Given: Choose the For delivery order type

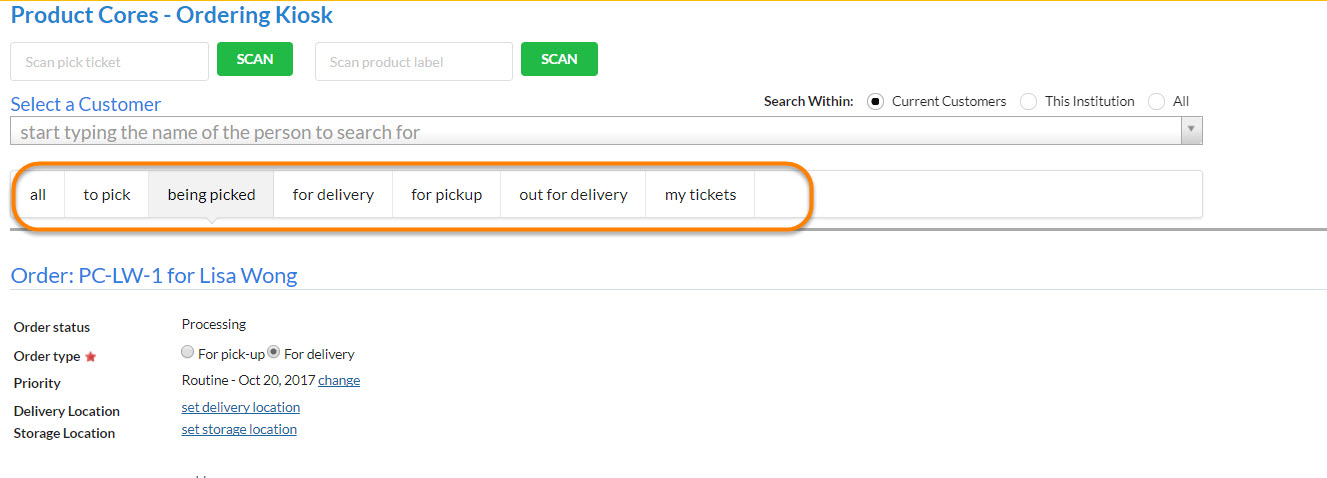Looking at the screenshot, I should click(x=273, y=353).
